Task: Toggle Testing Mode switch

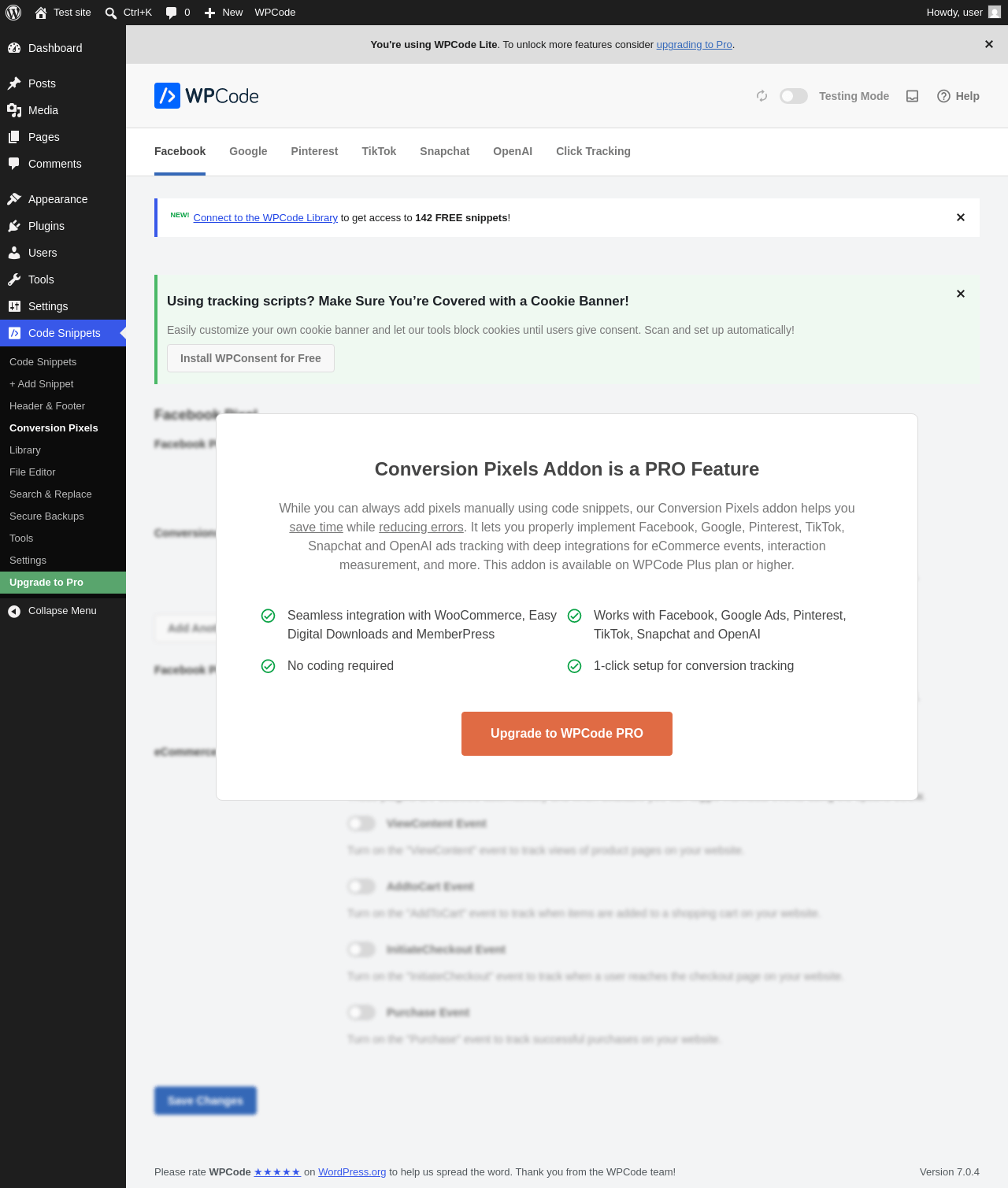Action: [x=794, y=96]
